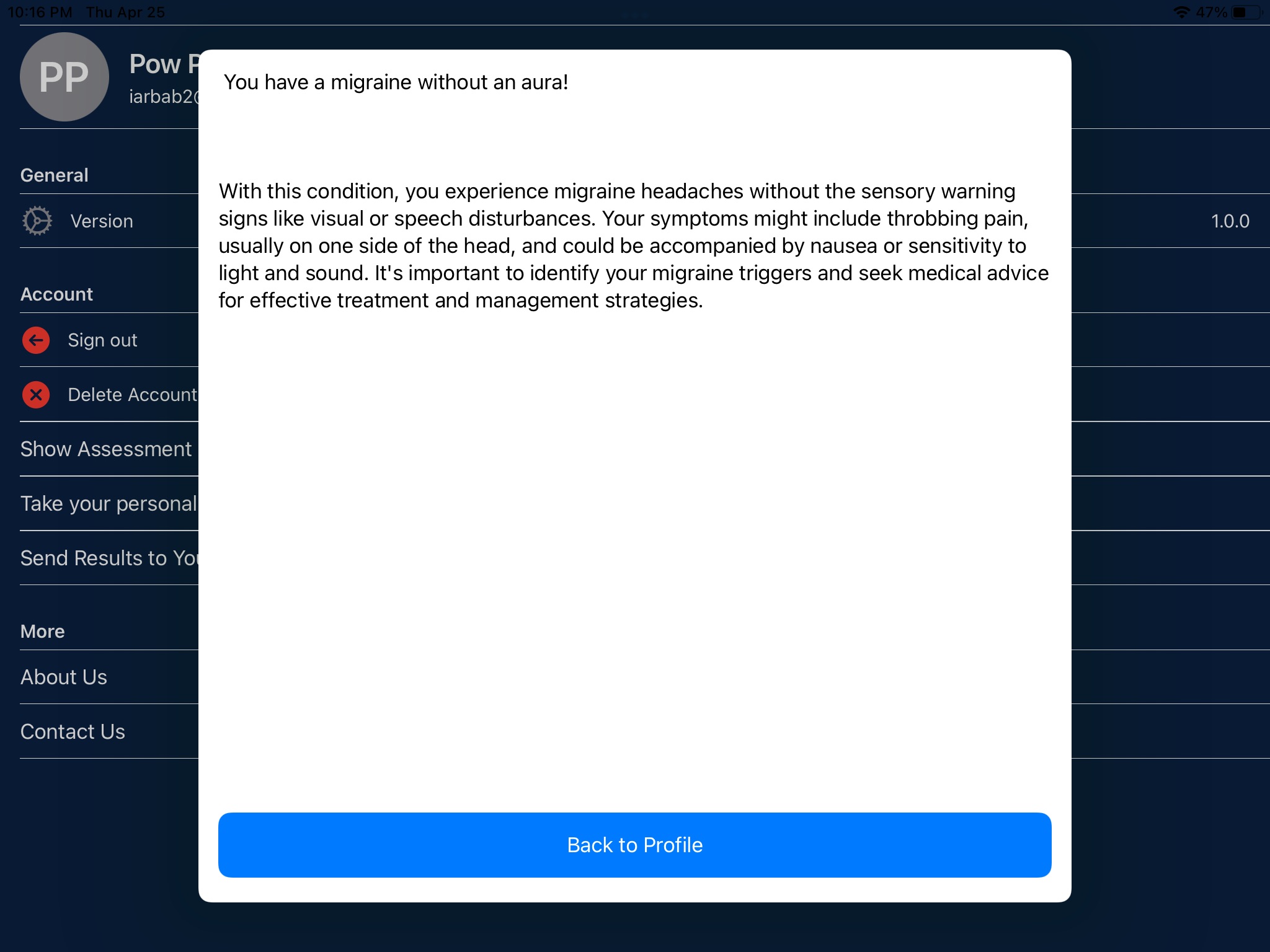Click the Back to Profile button

coord(634,844)
